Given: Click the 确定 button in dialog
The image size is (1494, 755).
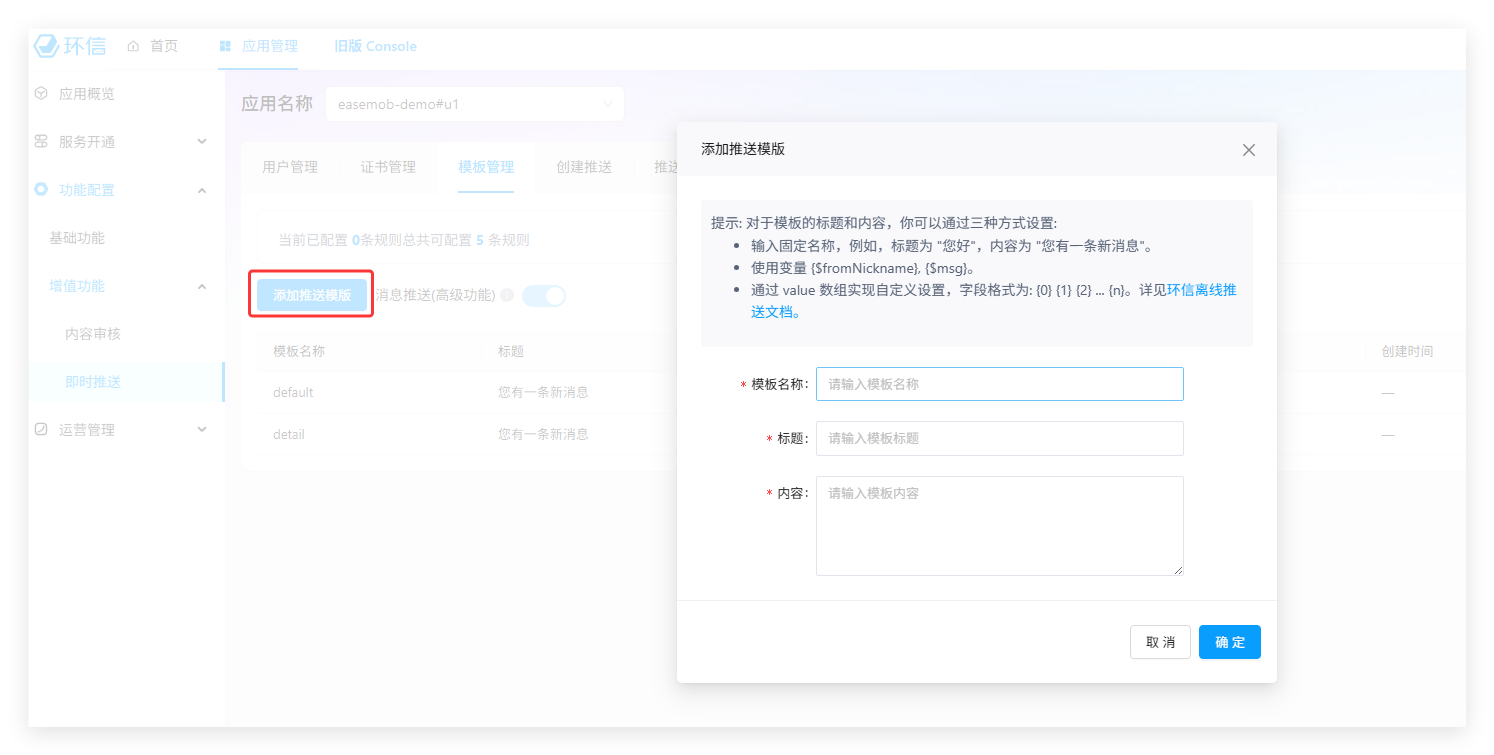Looking at the screenshot, I should click(x=1229, y=642).
